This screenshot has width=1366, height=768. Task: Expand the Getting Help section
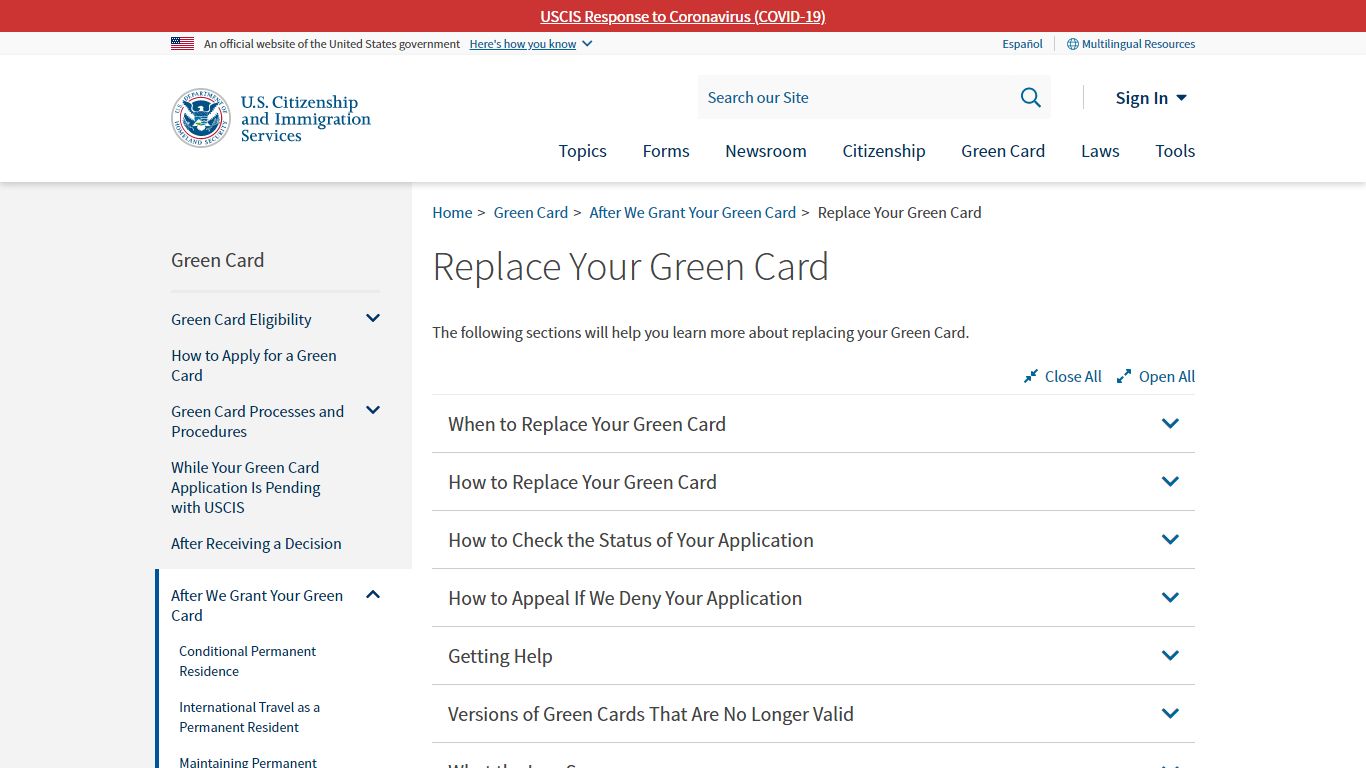point(813,656)
